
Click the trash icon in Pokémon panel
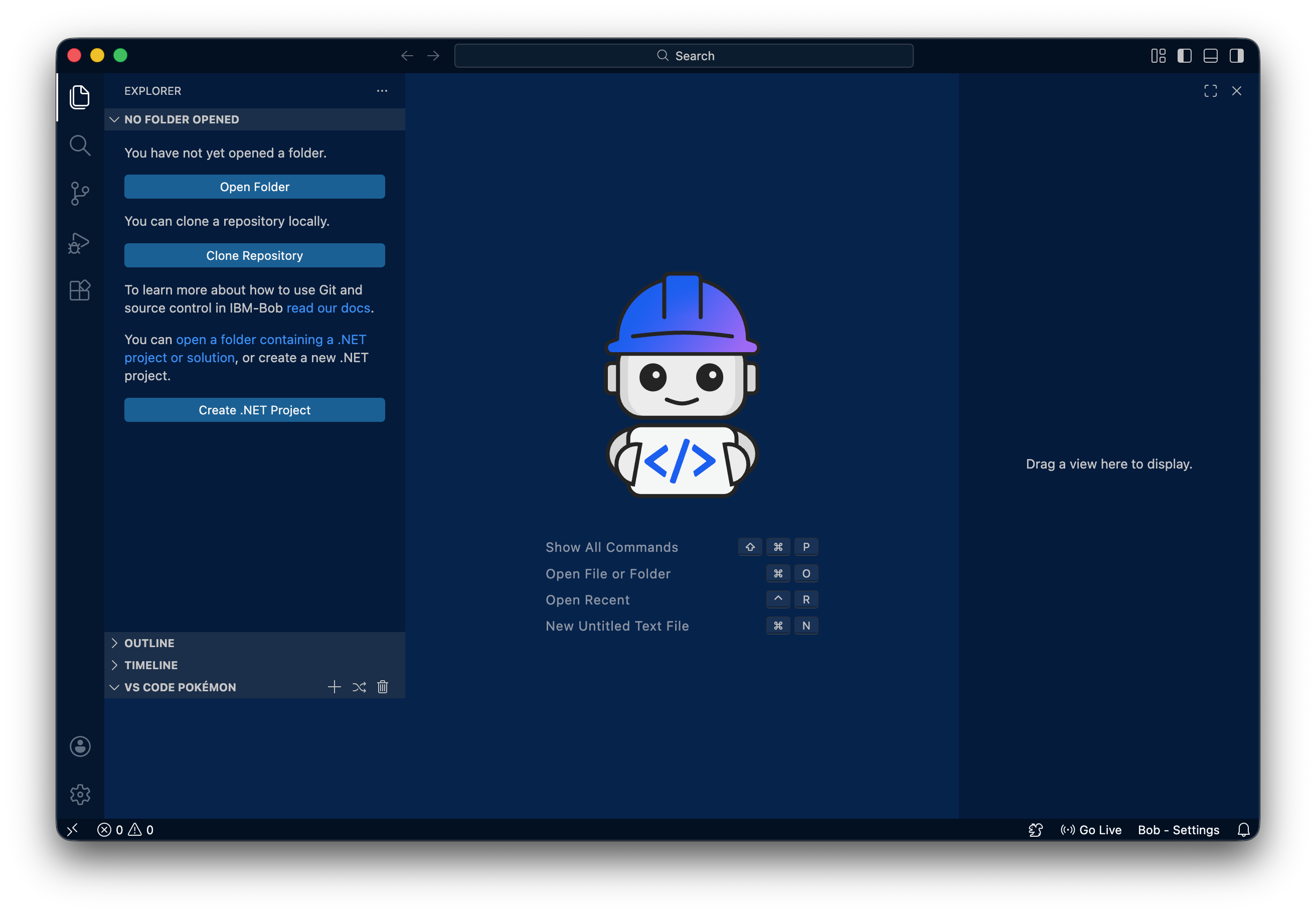[383, 687]
